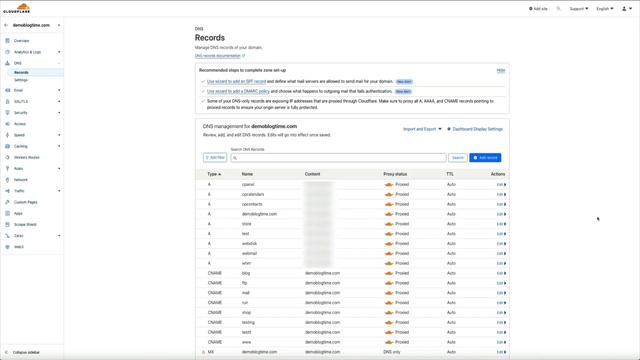This screenshot has height=360, width=640.
Task: Open the Custom Pages sidebar icon
Action: pyautogui.click(x=7, y=202)
